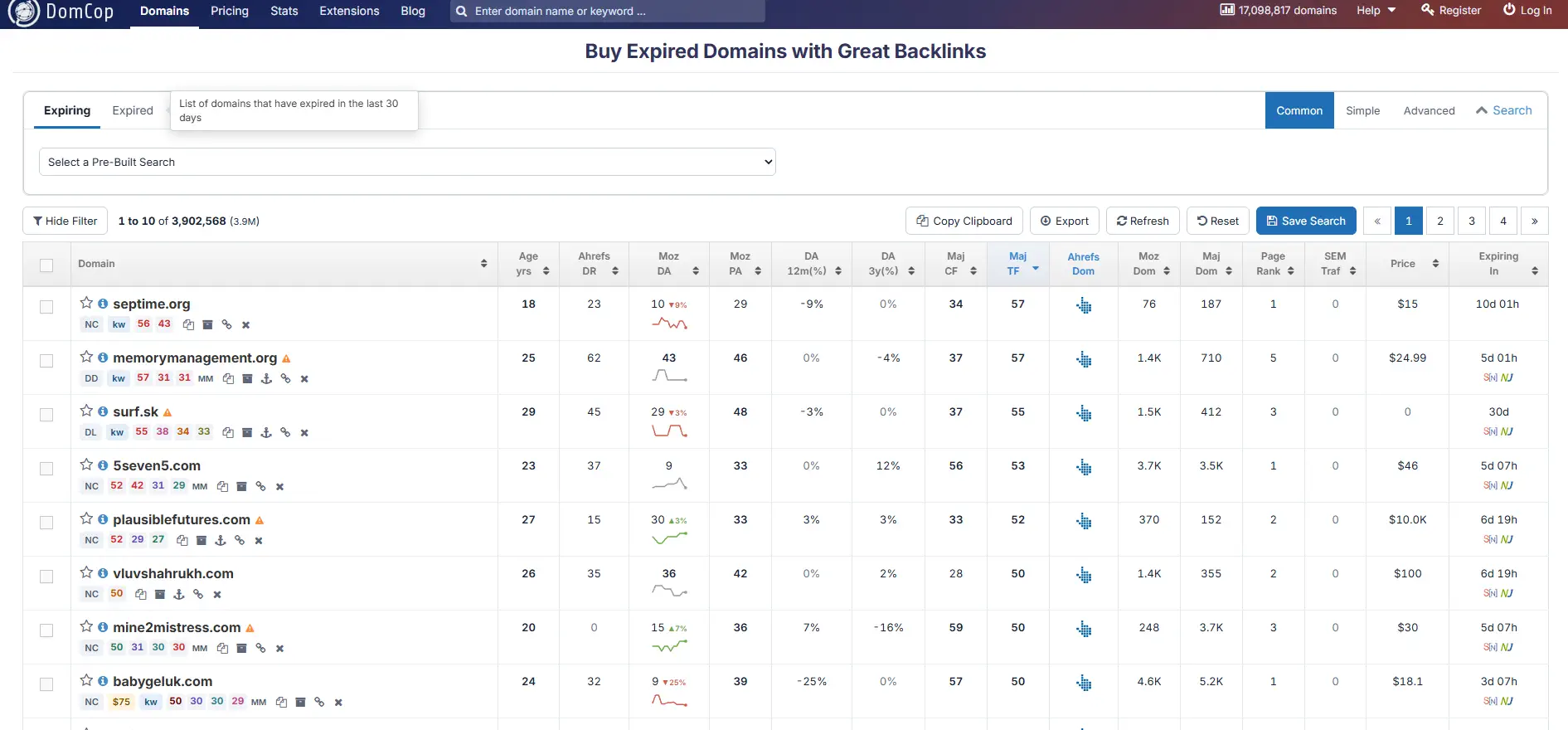Click the Hide Filter button
The image size is (1568, 730).
click(65, 221)
